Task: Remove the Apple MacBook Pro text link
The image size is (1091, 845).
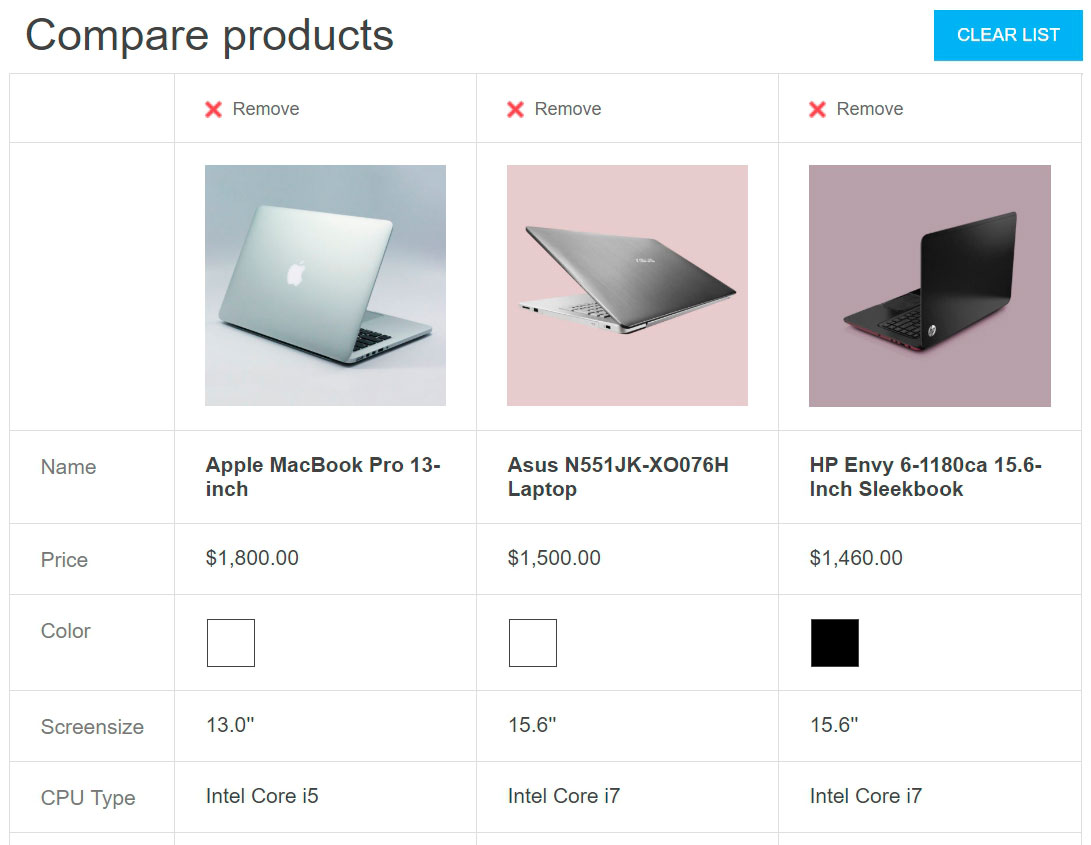Action: click(x=266, y=109)
